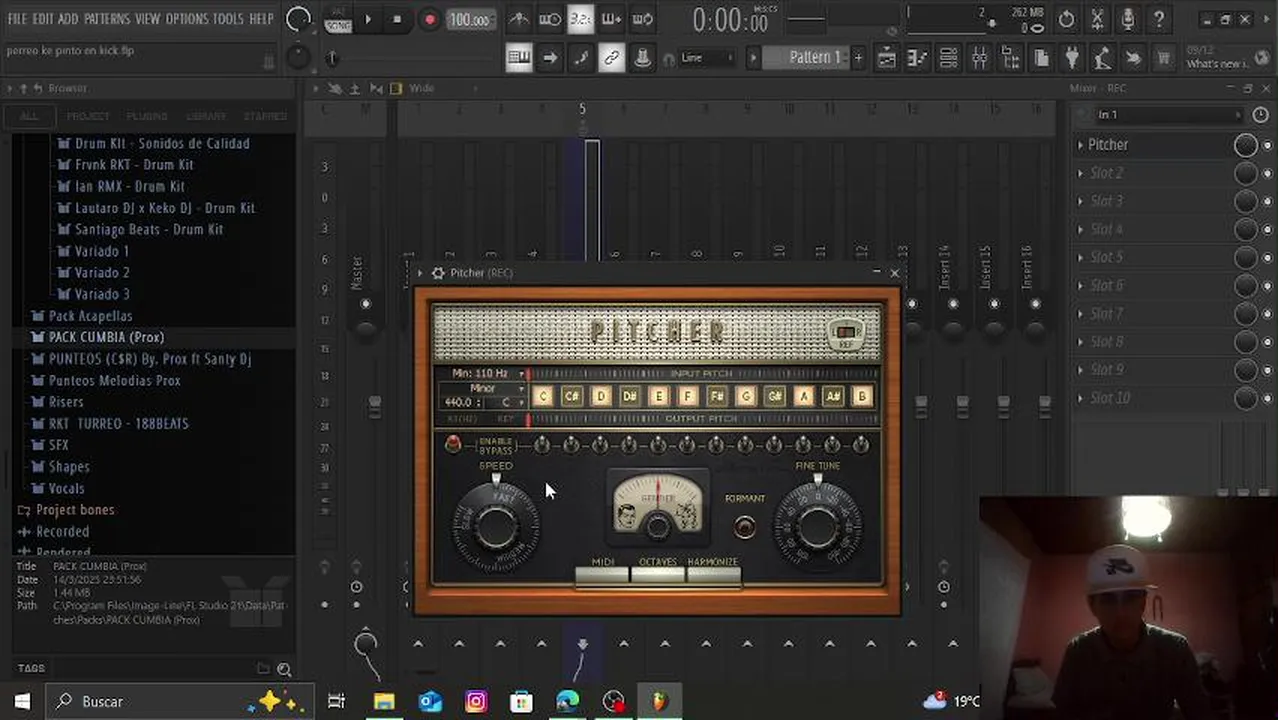Open the FILE menu
Screen dimensions: 1278x720
[17, 19]
